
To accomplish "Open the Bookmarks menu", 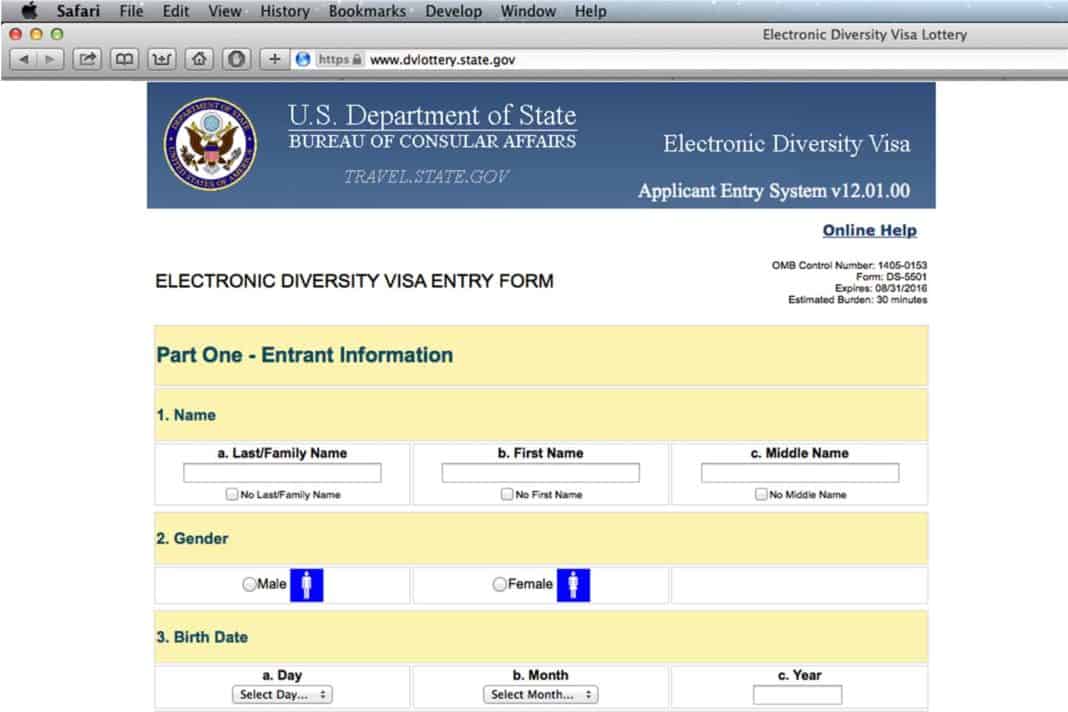I will (367, 11).
